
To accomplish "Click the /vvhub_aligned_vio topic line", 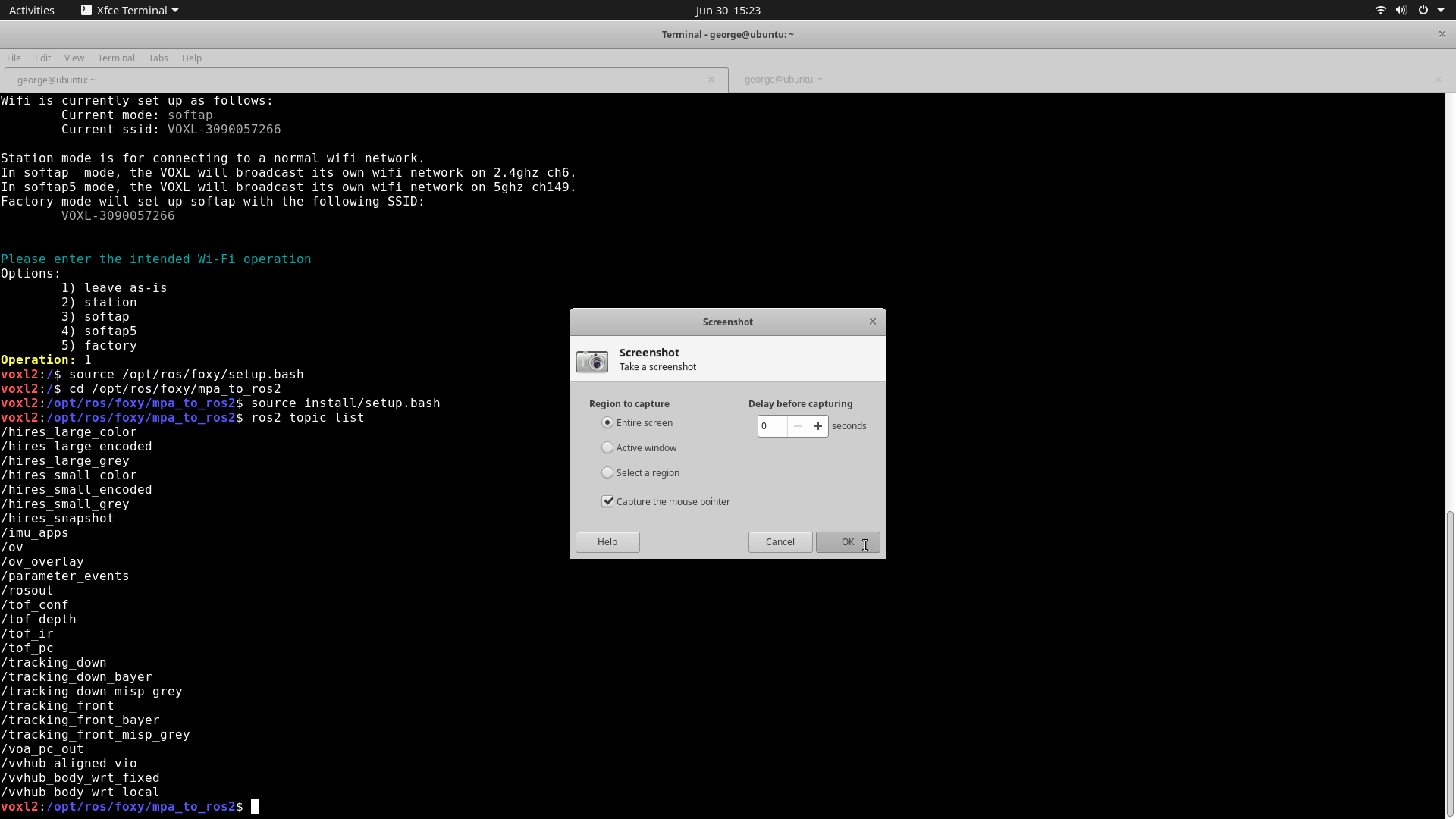I will 69,764.
